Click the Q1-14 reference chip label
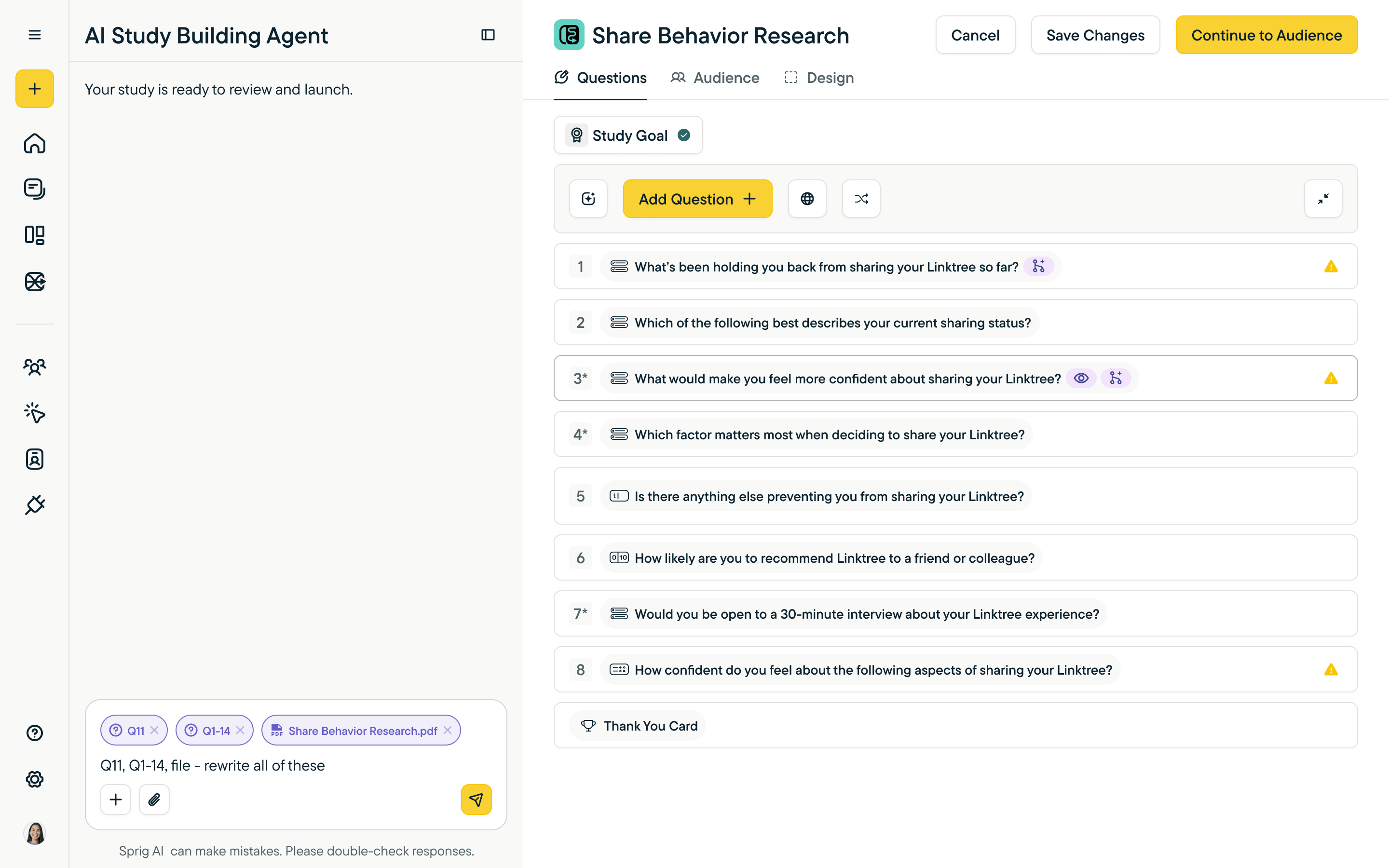This screenshot has height=868, width=1389. pyautogui.click(x=216, y=730)
